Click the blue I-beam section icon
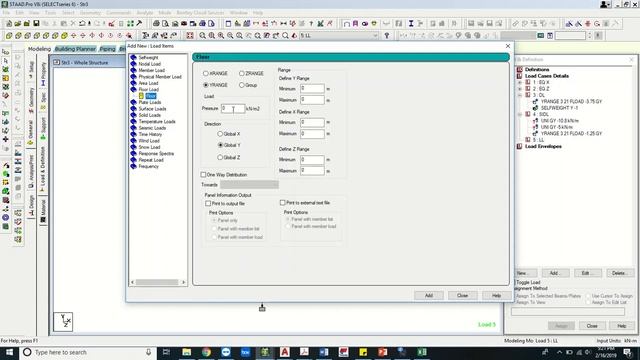Viewport: 640px width, 360px height. tap(411, 24)
